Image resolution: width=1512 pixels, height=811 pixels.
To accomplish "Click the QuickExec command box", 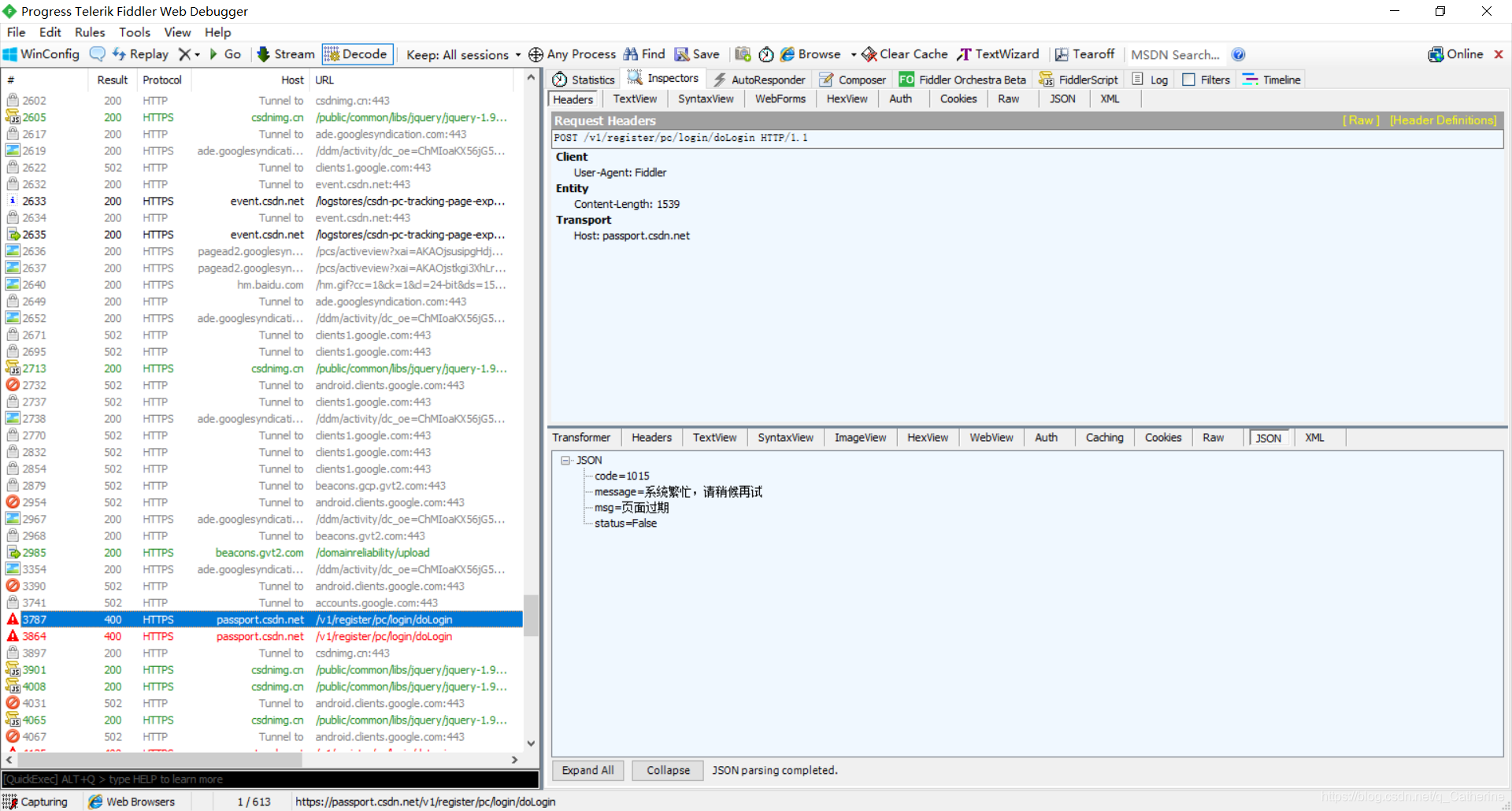I will [268, 779].
